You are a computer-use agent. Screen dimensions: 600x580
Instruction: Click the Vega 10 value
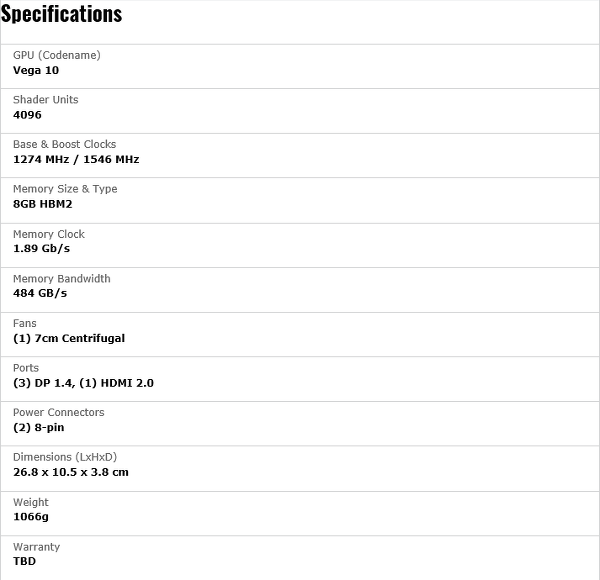tap(36, 70)
